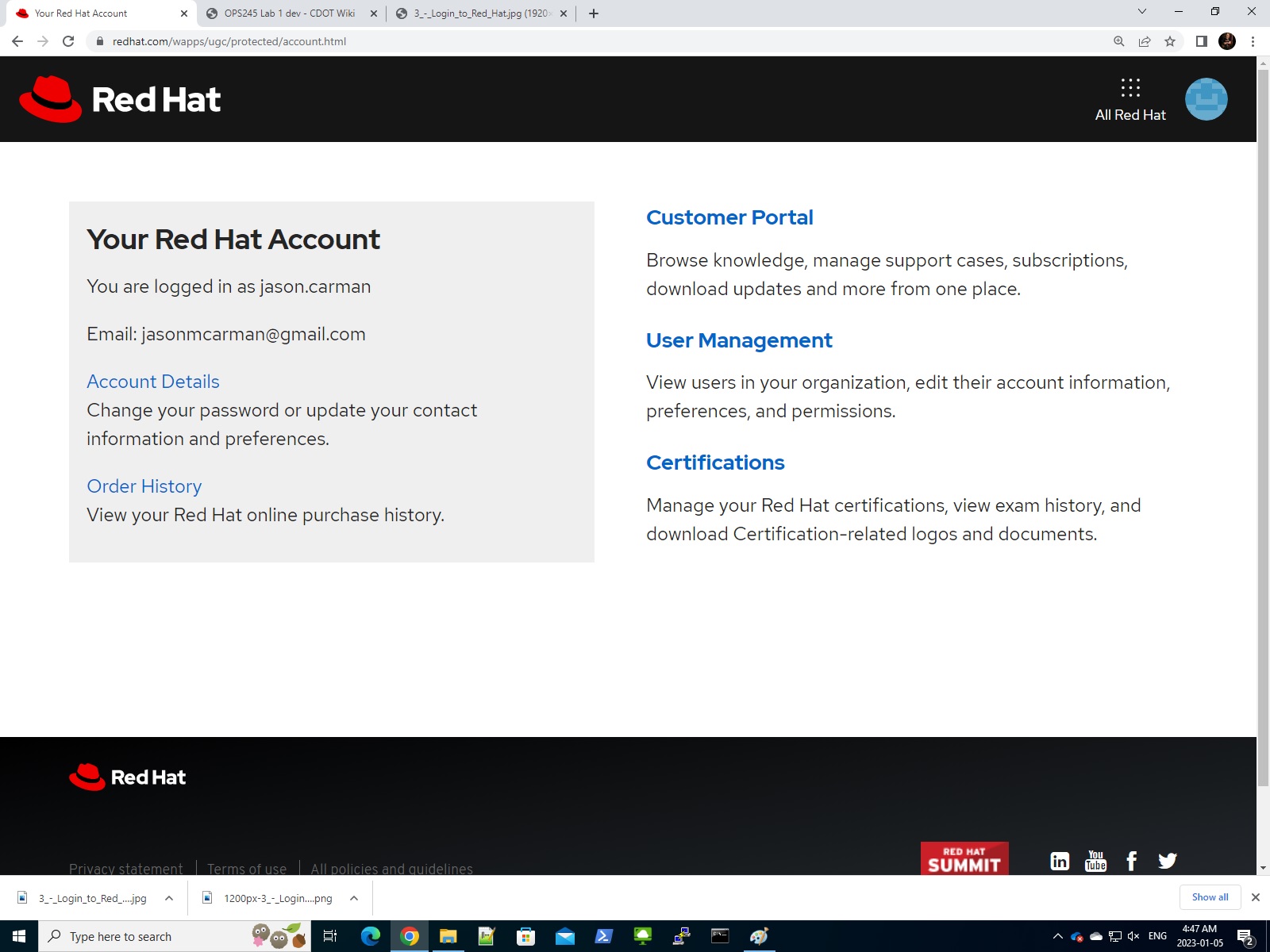Launch Microsoft Edge from taskbar

tap(370, 936)
